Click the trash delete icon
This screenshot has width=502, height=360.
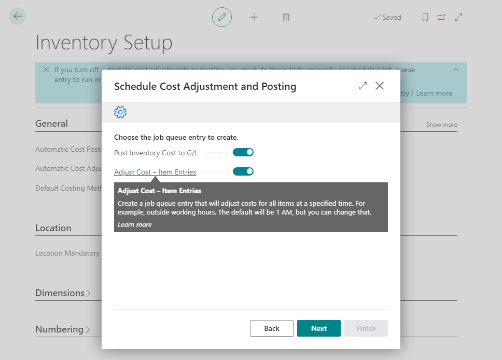click(286, 17)
